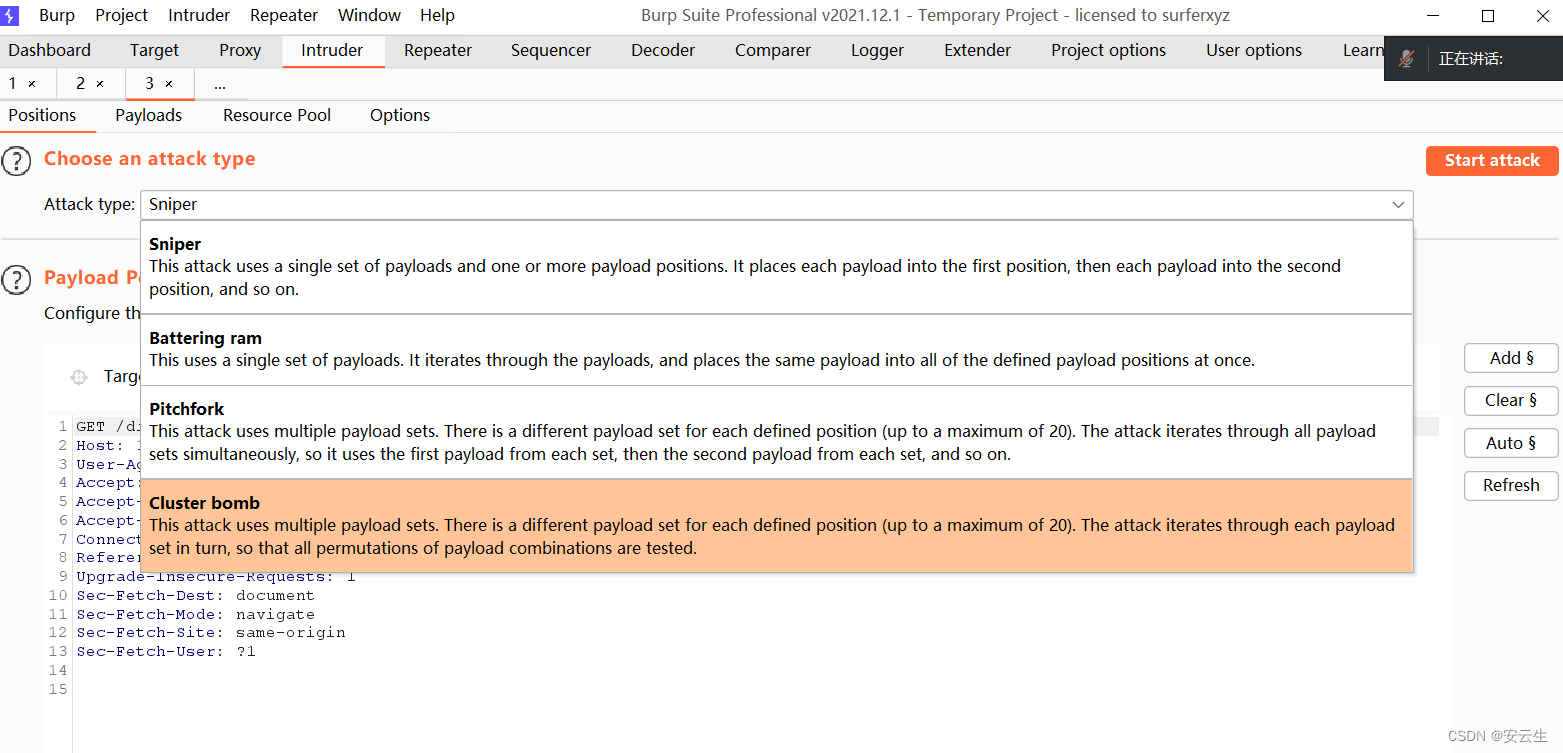Open the User options tab
The image size is (1563, 753).
coord(1254,50)
